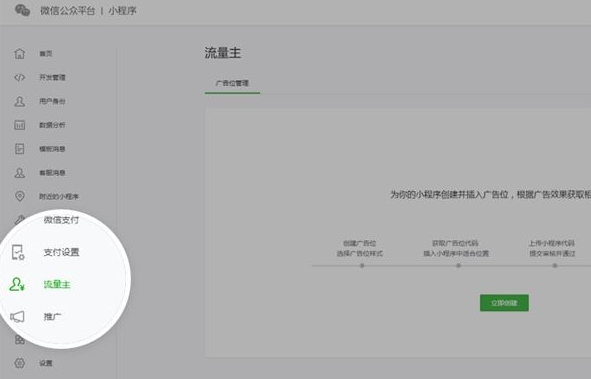Select the green 流量主 user icon
Viewport: 591px width, 379px height.
[17, 284]
